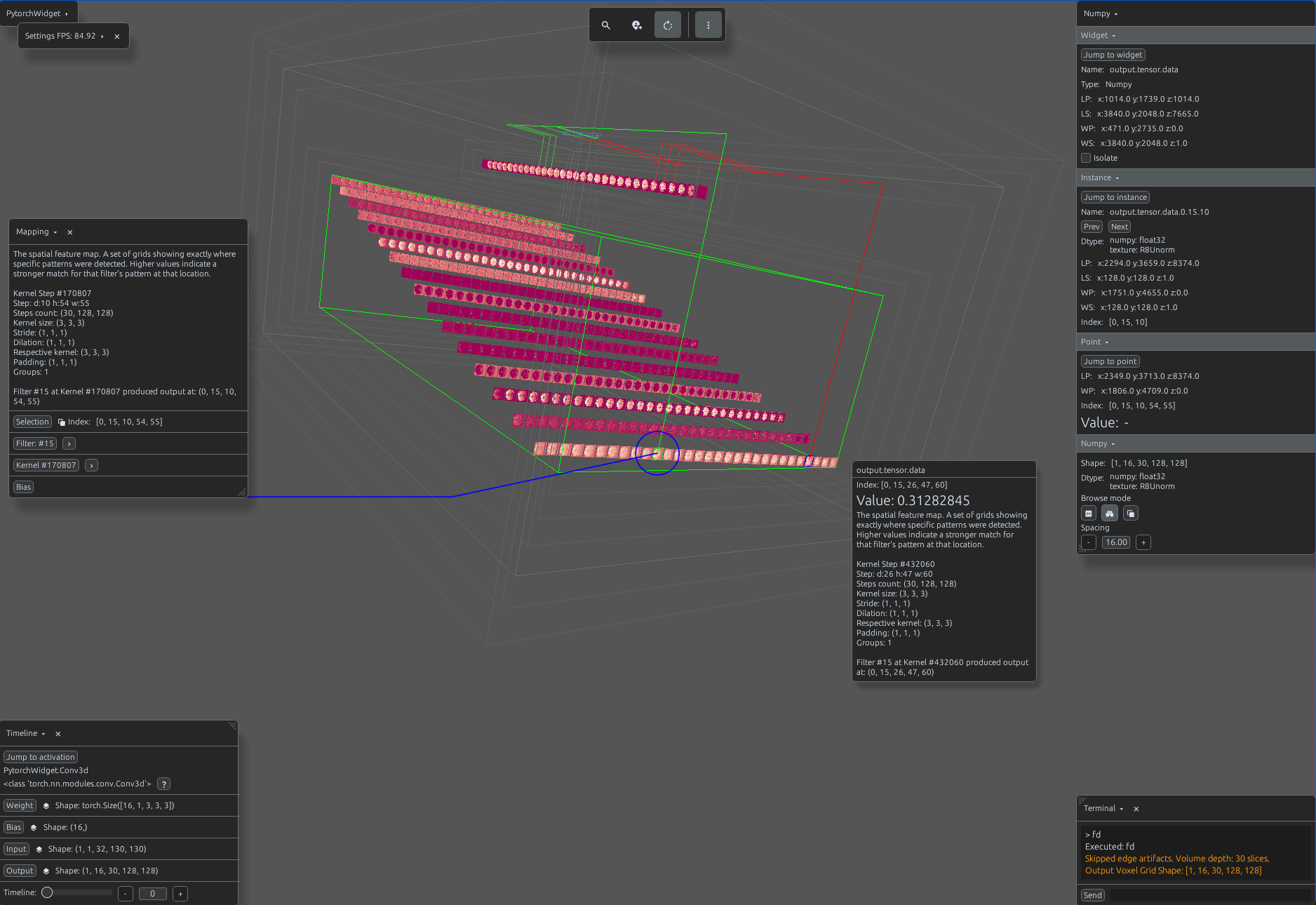
Task: Decrease the timeline value with minus
Action: coord(125,894)
